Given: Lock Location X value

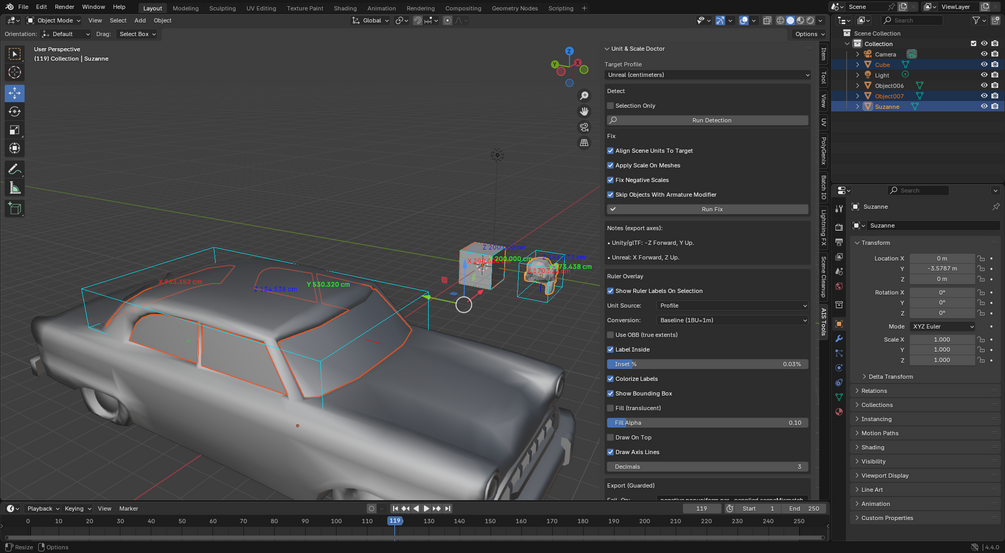Looking at the screenshot, I should 981,258.
